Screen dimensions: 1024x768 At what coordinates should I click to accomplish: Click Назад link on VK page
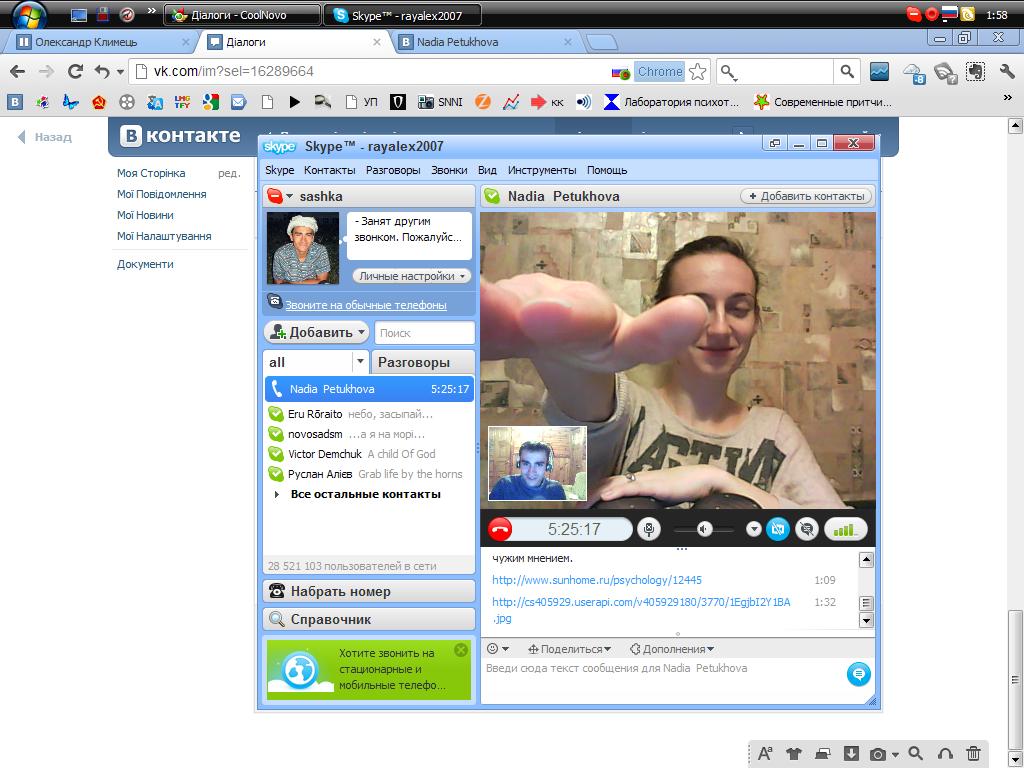46,136
